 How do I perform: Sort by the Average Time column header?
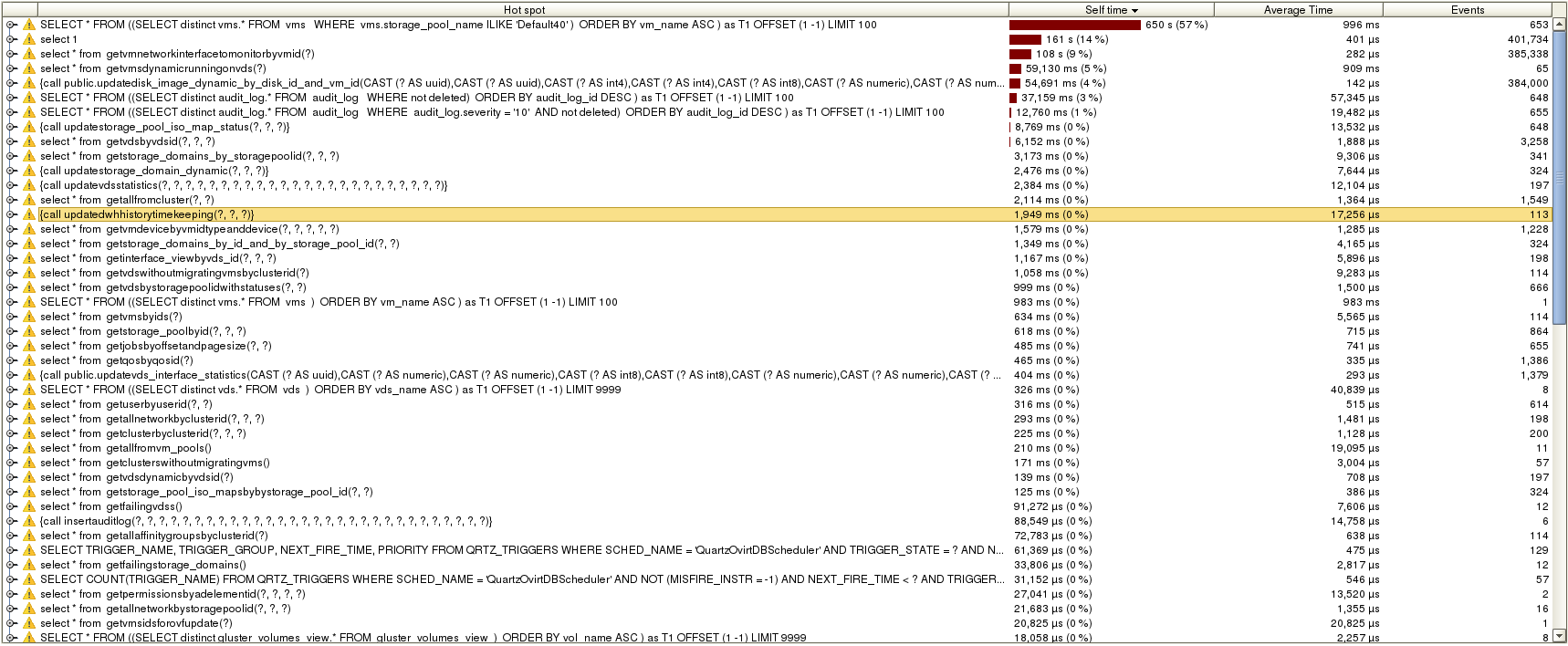click(1297, 10)
